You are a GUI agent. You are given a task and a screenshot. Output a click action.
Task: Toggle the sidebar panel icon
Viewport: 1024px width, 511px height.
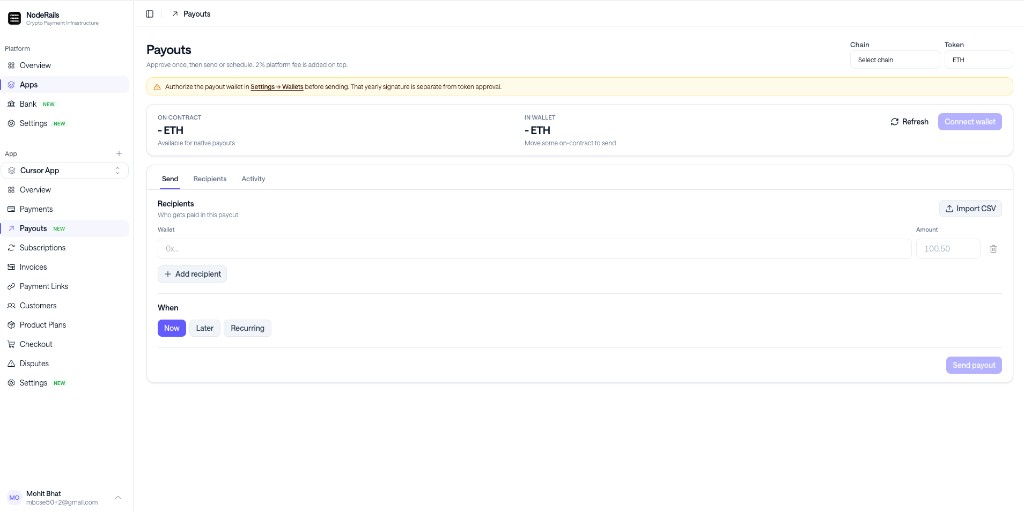pyautogui.click(x=150, y=14)
